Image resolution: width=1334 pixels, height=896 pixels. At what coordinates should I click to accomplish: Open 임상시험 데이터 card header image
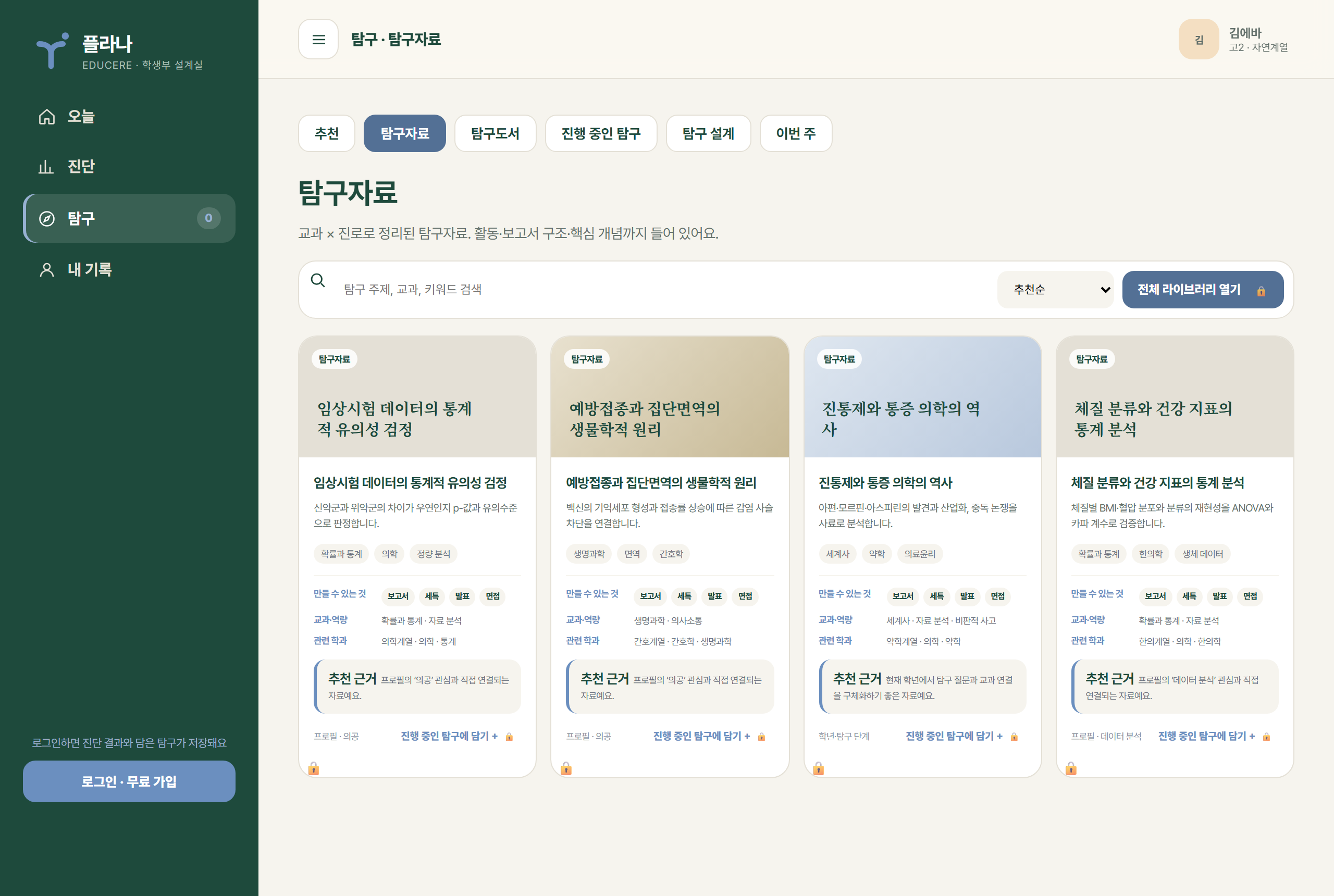point(417,397)
